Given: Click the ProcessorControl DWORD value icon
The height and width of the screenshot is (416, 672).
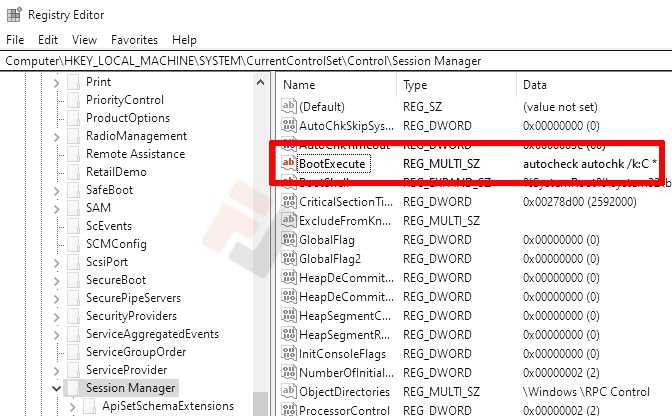Looking at the screenshot, I should tap(289, 410).
